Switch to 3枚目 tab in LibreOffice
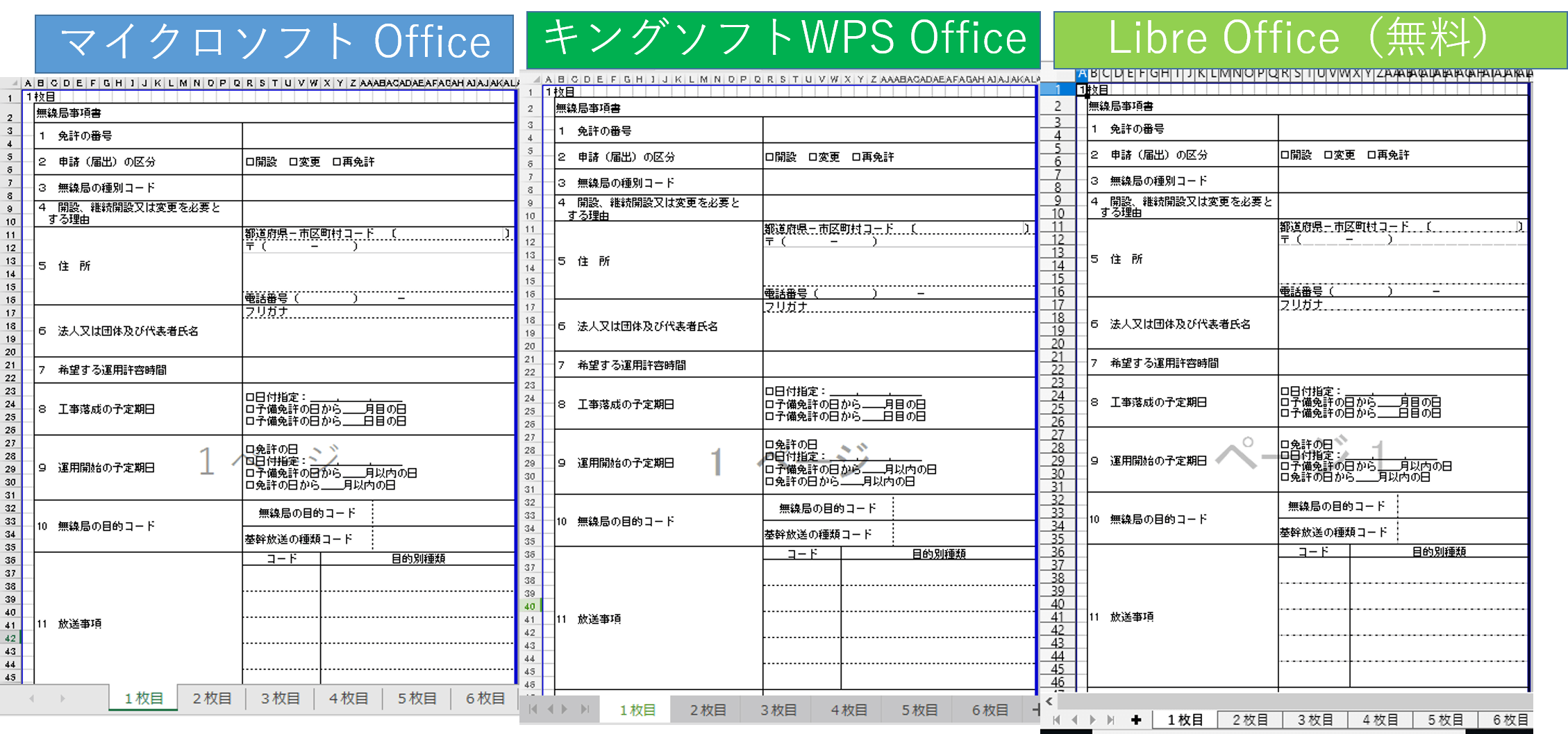 pyautogui.click(x=1315, y=720)
